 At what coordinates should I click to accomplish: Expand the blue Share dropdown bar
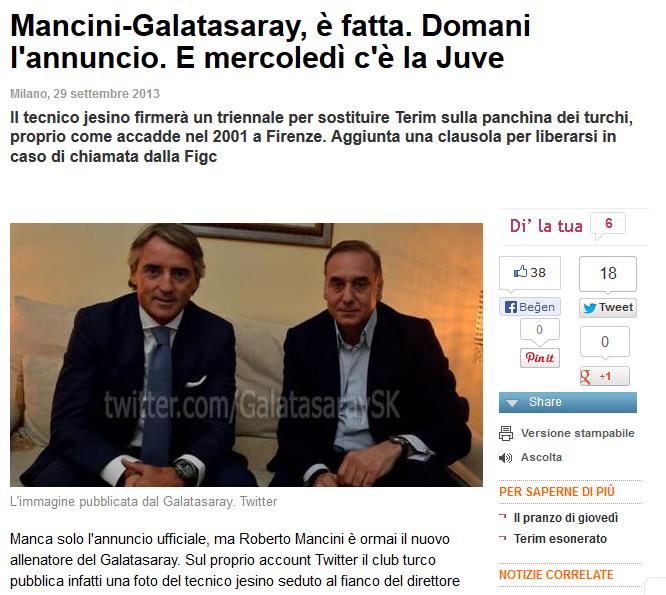(x=568, y=402)
